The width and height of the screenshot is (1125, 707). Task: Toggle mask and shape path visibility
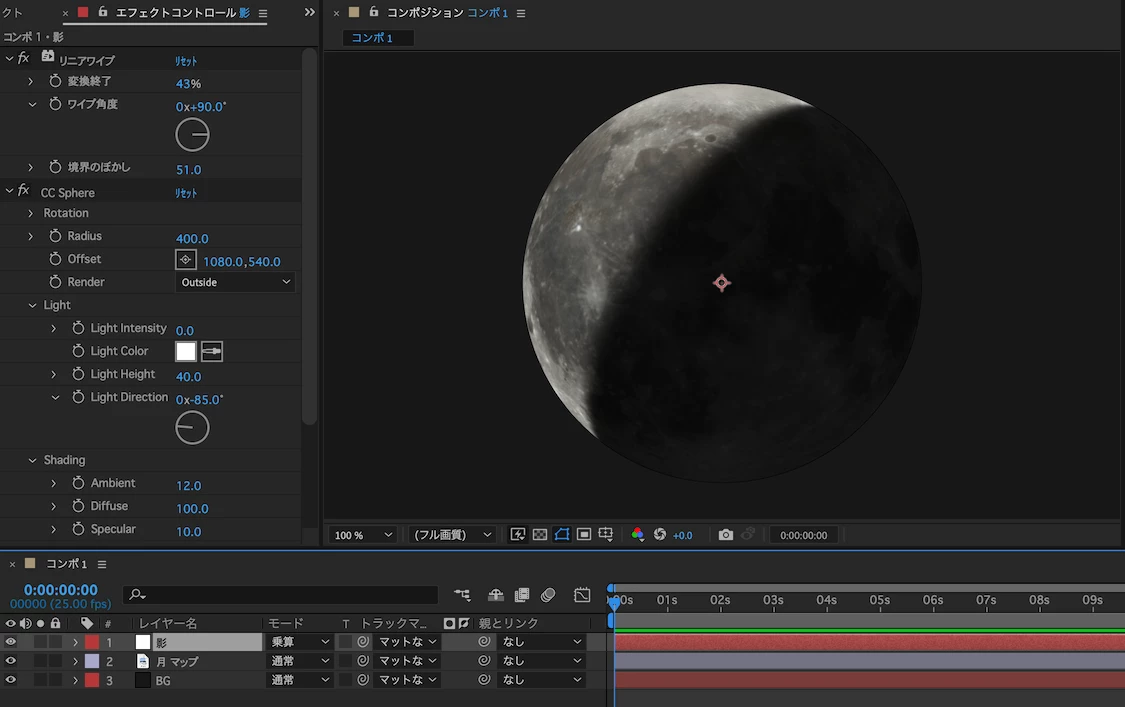562,535
